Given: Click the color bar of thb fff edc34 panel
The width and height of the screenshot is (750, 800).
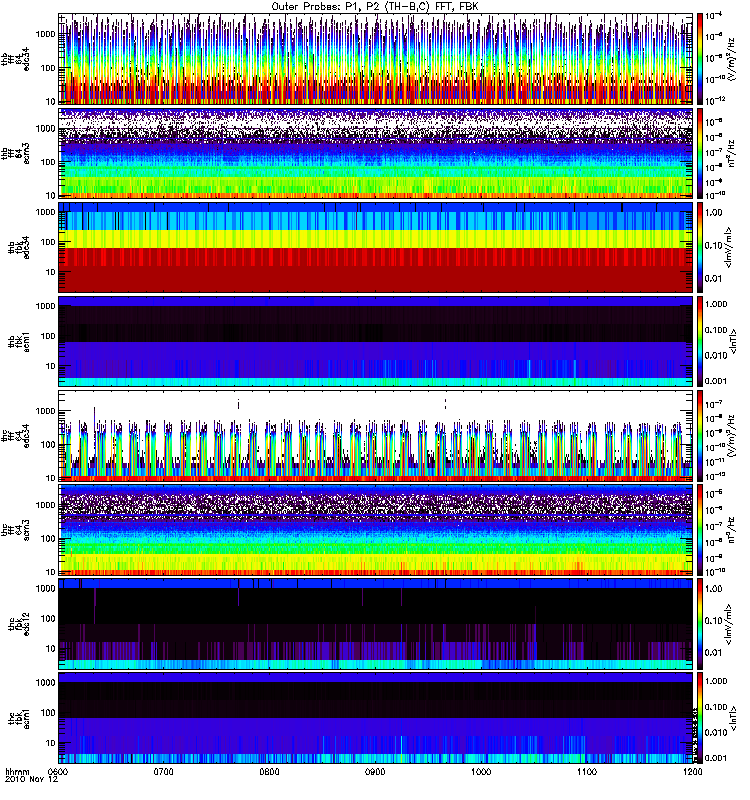Looking at the screenshot, I should tap(700, 59).
